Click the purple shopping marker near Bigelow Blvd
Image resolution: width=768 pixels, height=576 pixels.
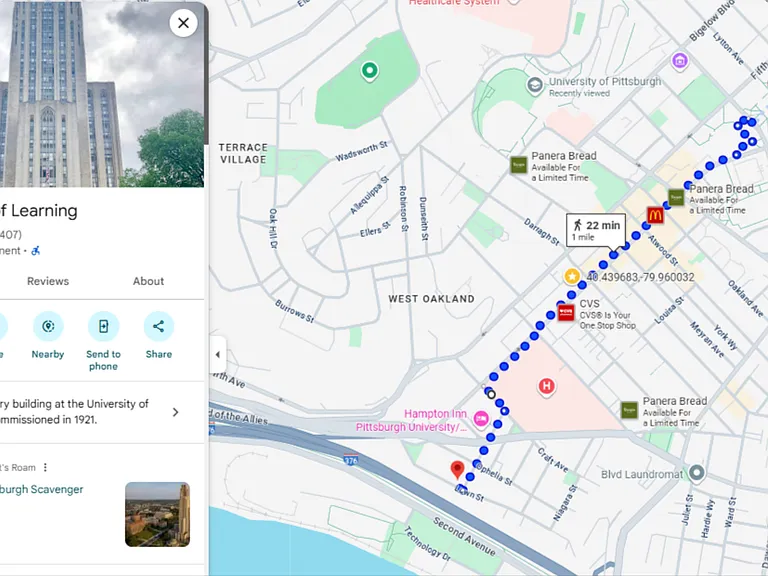coord(679,61)
